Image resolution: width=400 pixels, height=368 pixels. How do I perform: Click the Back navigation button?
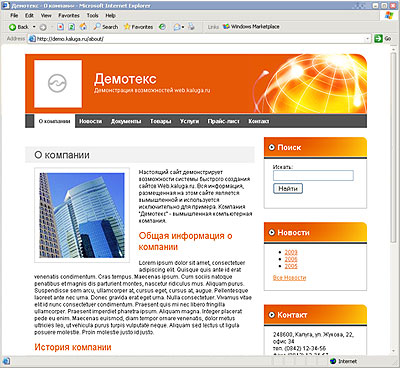pos(19,27)
